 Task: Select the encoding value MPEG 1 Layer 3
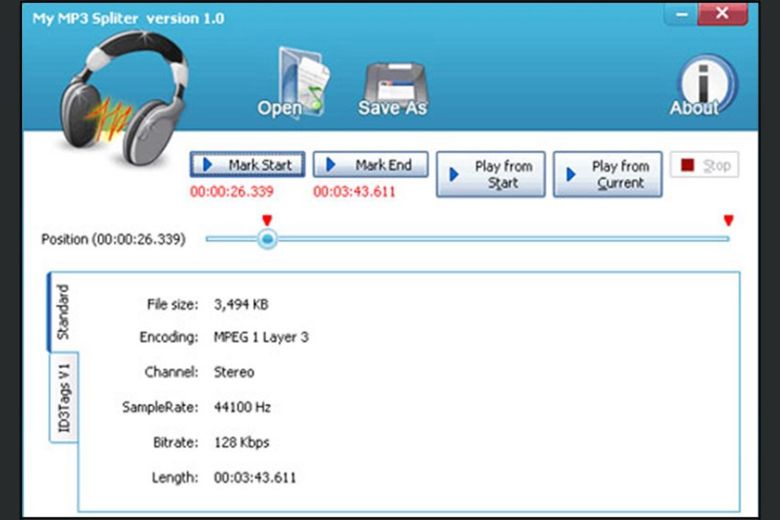point(261,337)
